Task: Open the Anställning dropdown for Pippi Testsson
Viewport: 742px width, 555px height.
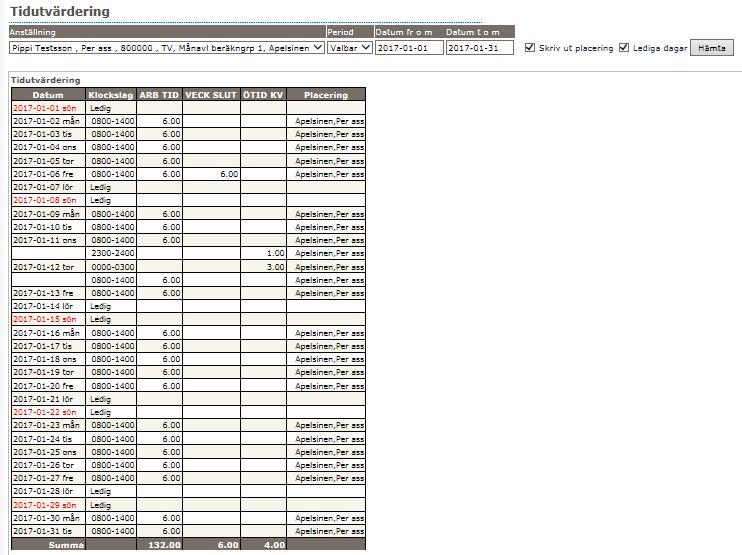Action: tap(167, 48)
